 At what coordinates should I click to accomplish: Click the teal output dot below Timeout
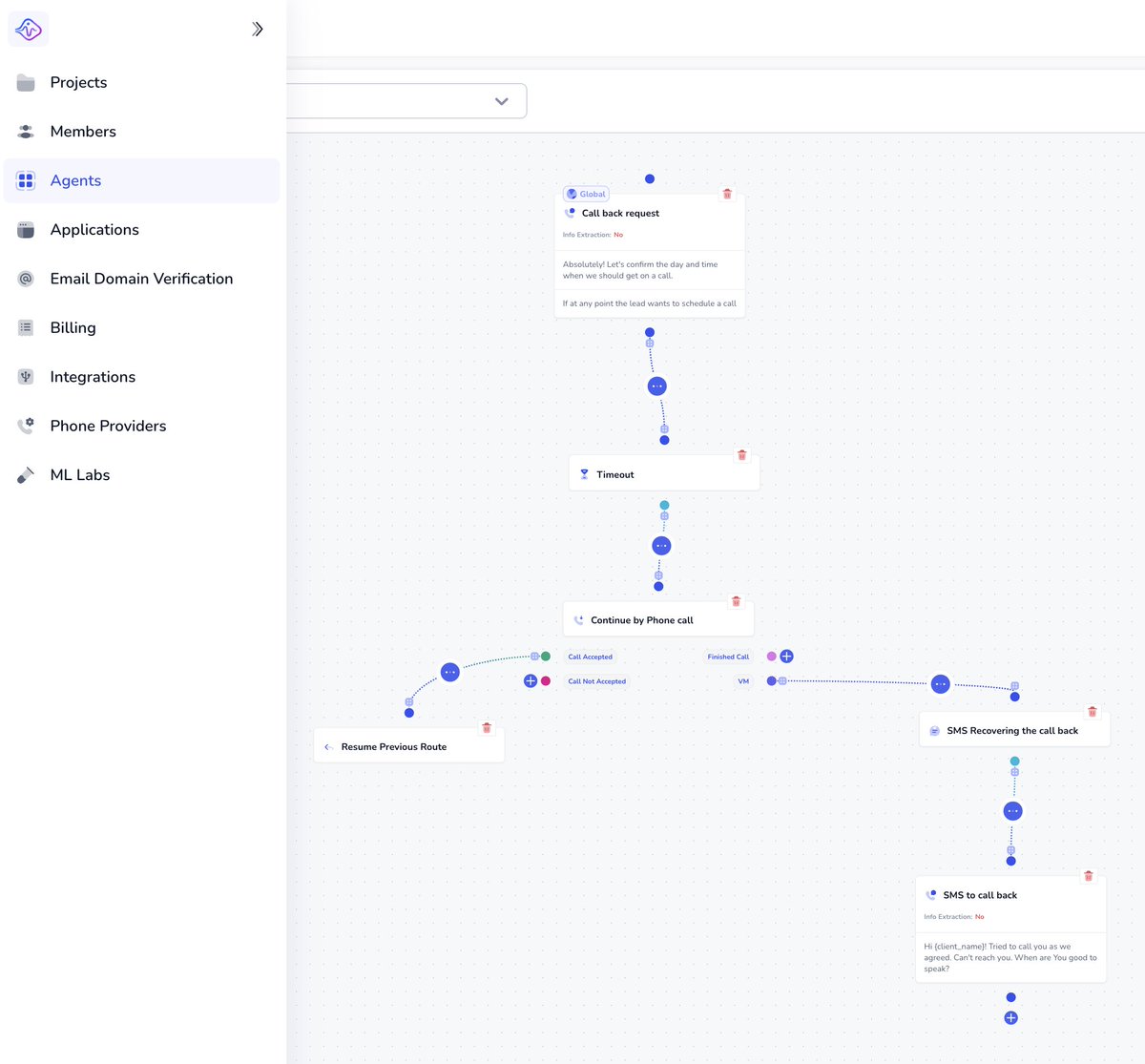pos(664,506)
